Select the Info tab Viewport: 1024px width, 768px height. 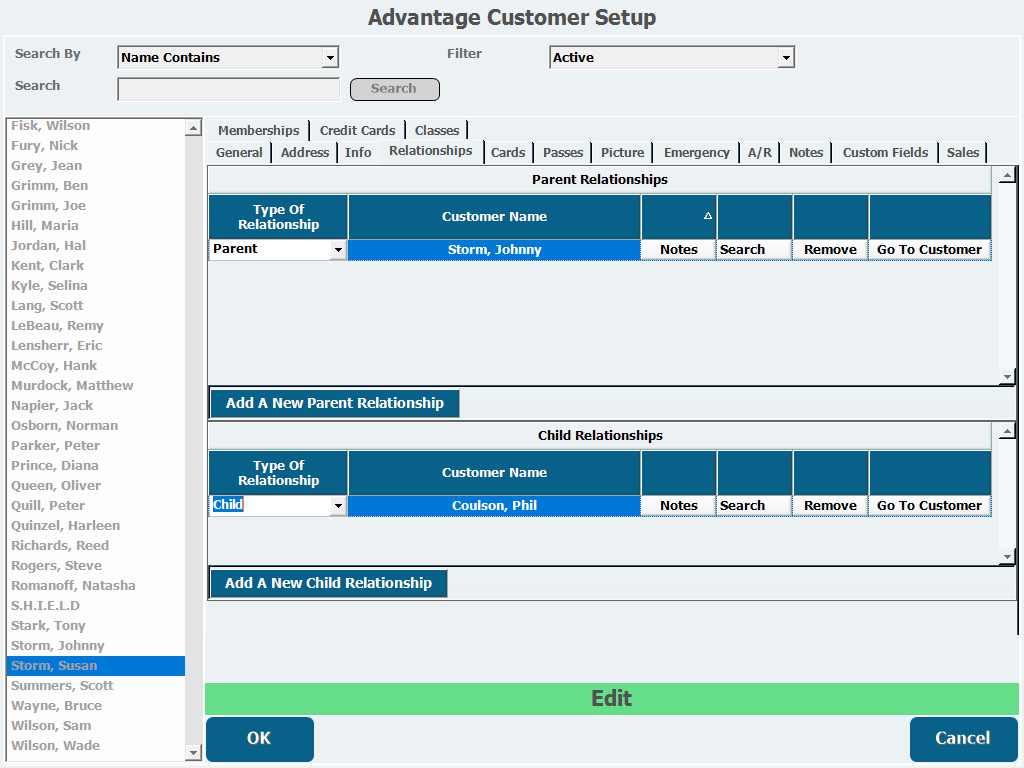click(358, 152)
